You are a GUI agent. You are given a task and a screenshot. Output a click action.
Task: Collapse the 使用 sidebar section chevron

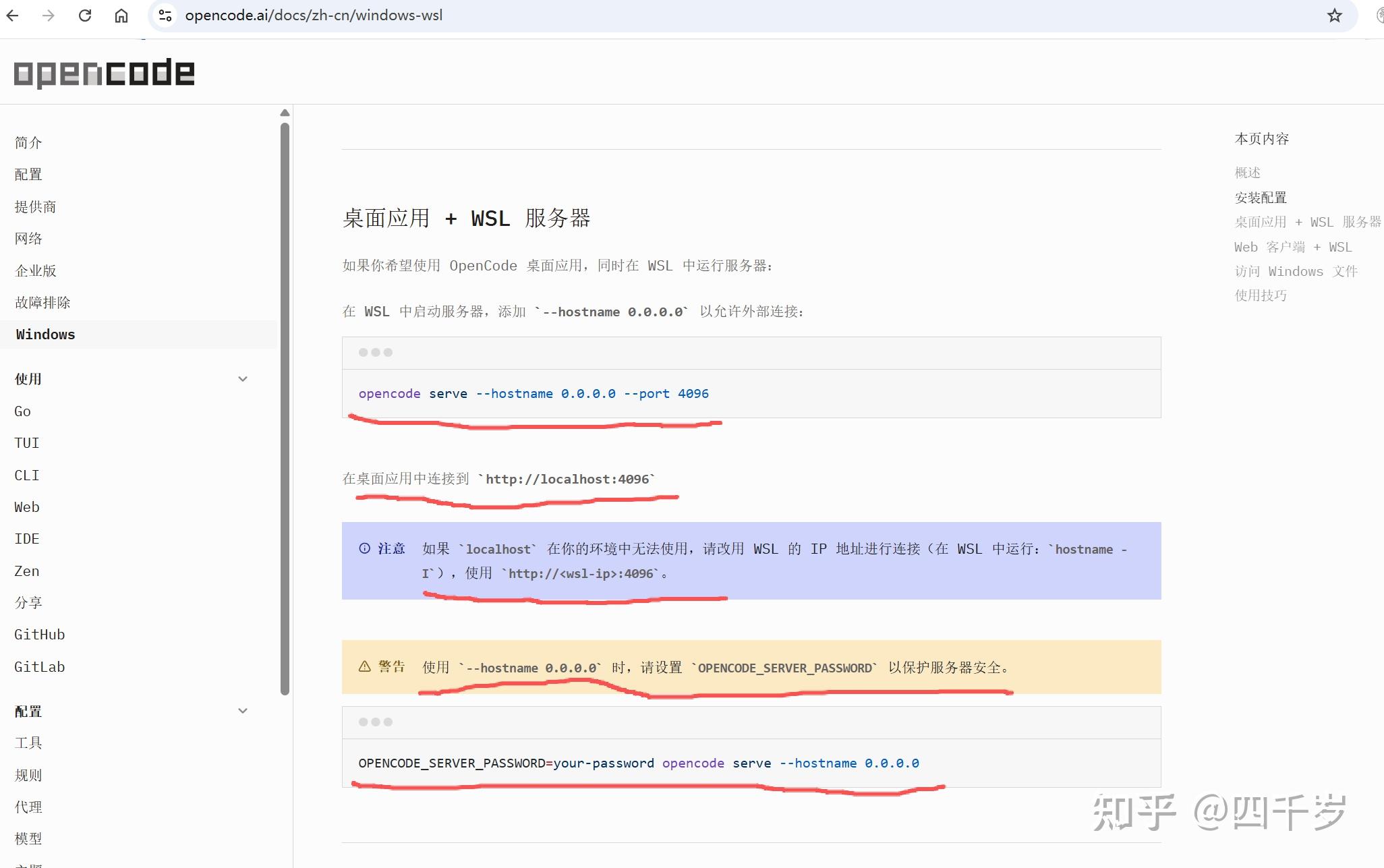[x=243, y=379]
